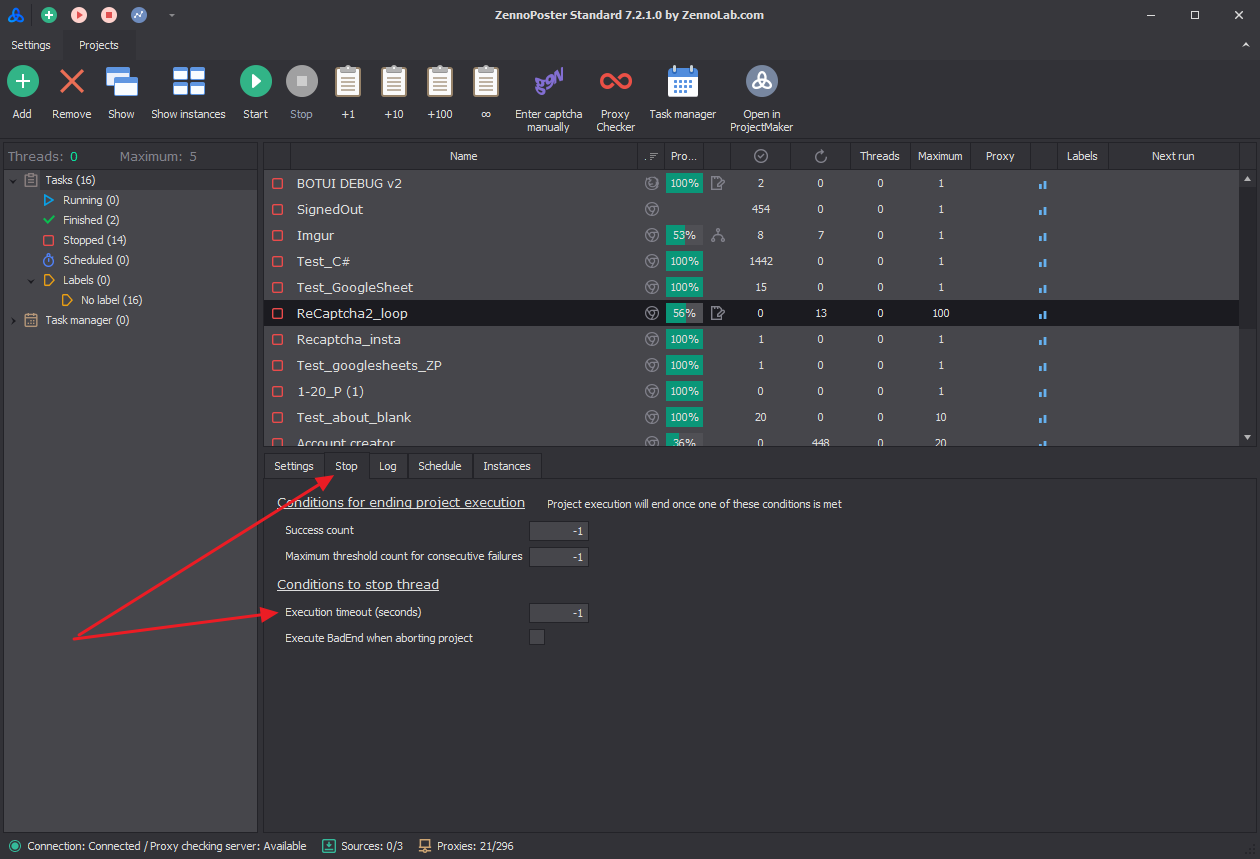1260x859 pixels.
Task: Click the green plus title bar icon
Action: coord(48,15)
